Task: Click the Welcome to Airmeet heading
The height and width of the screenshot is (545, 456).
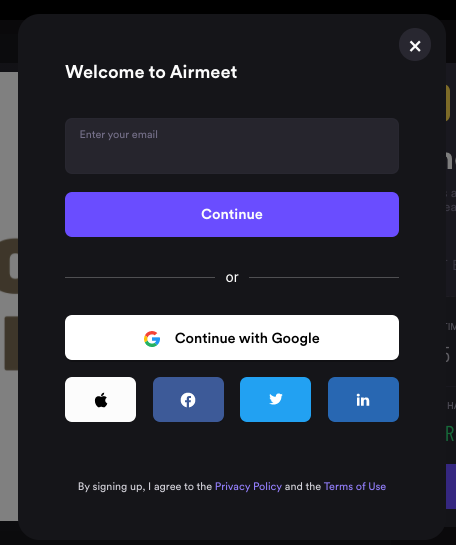Action: 151,72
